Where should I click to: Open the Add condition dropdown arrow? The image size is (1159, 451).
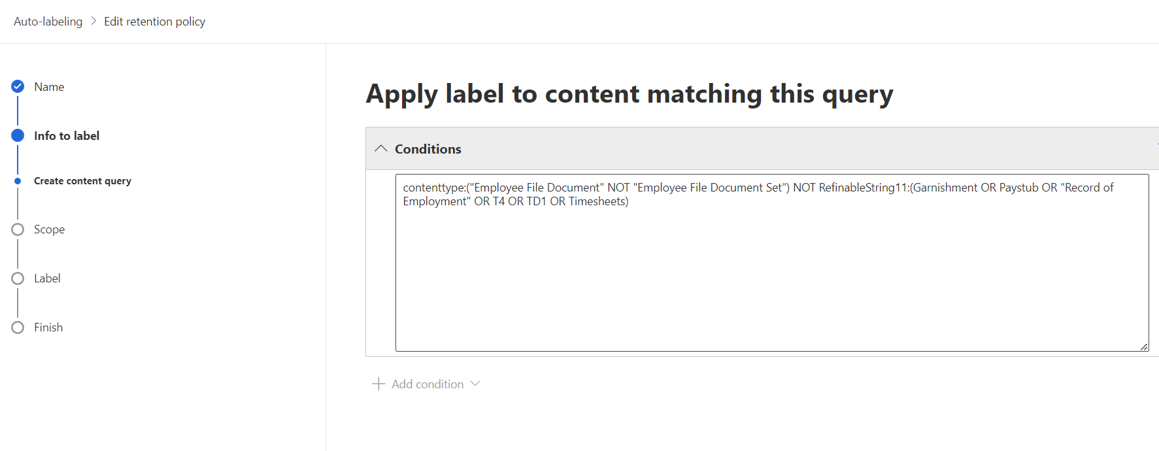475,384
